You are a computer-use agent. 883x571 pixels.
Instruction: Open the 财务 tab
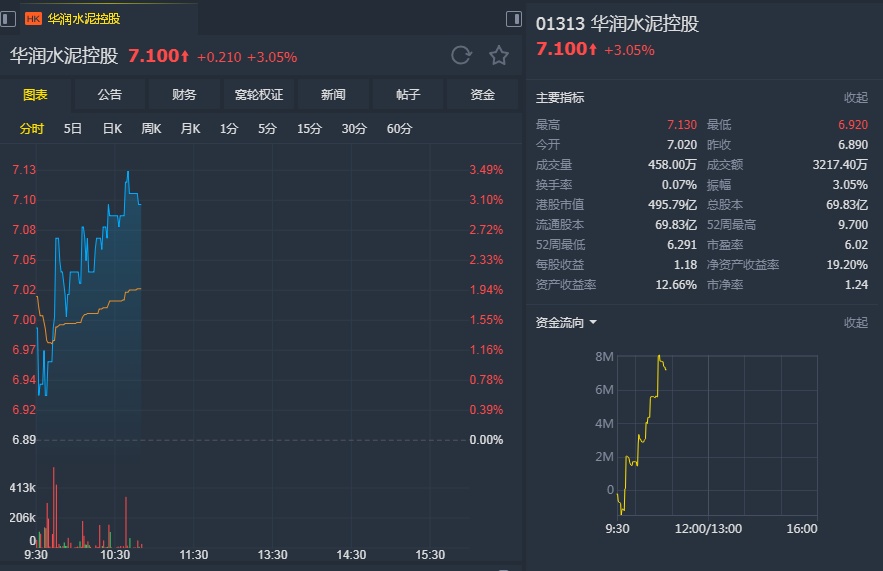[x=184, y=95]
